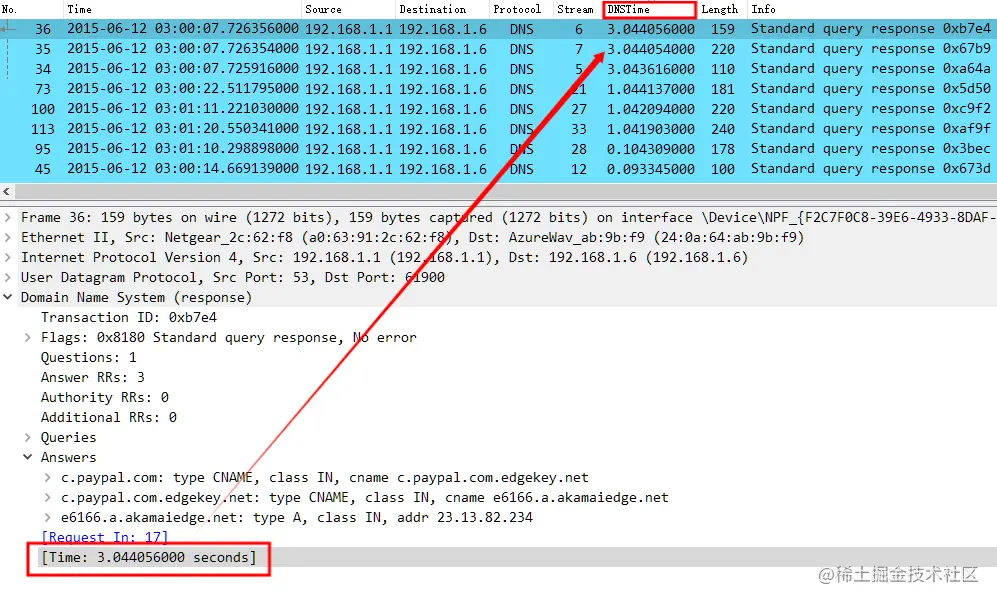Expand the c.paypal.com.edgekey.net CNAME answer
This screenshot has width=997, height=603.
click(x=48, y=497)
